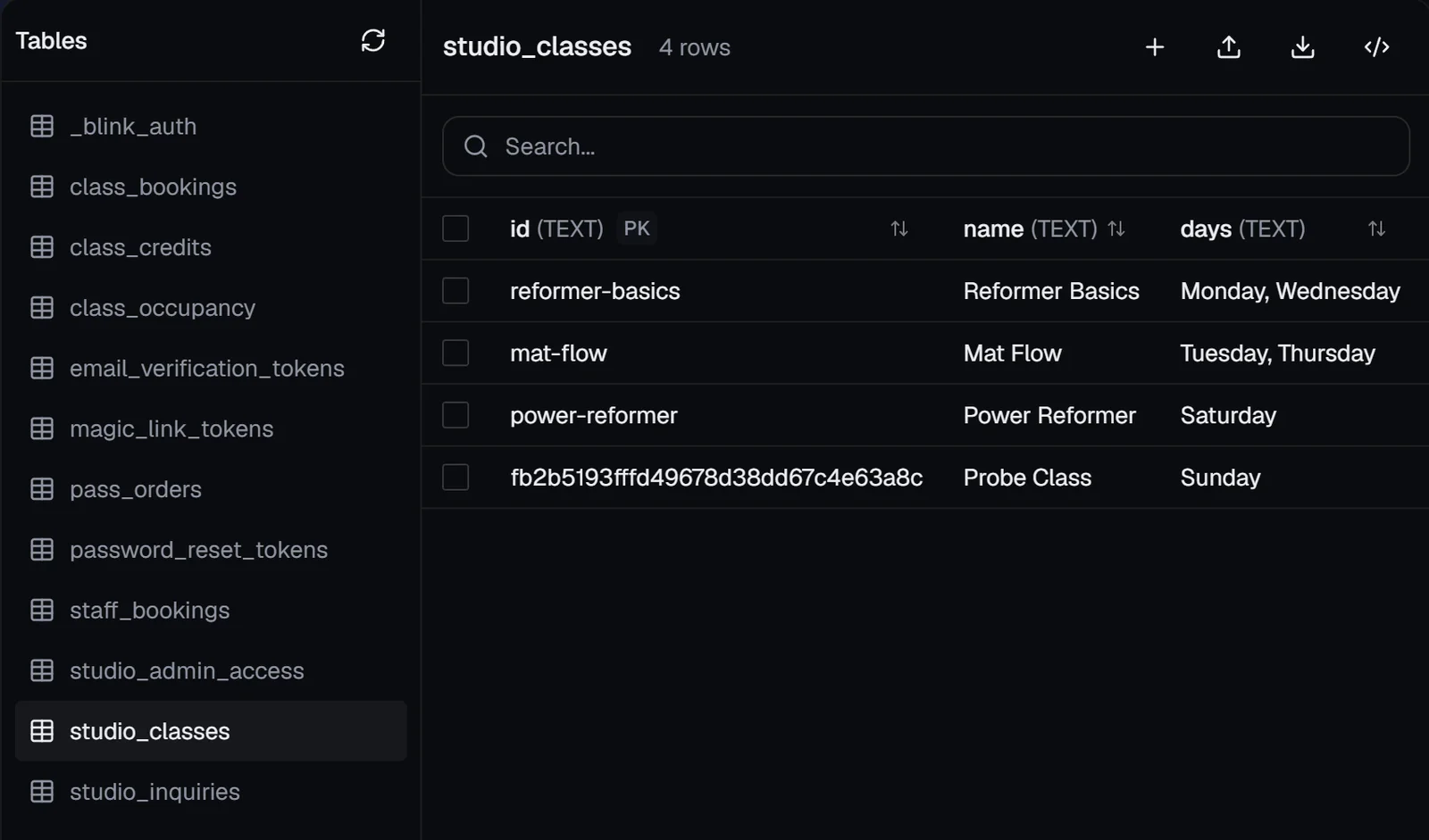The width and height of the screenshot is (1429, 840).
Task: Click the table icon beside studio_classes
Action: [x=42, y=731]
